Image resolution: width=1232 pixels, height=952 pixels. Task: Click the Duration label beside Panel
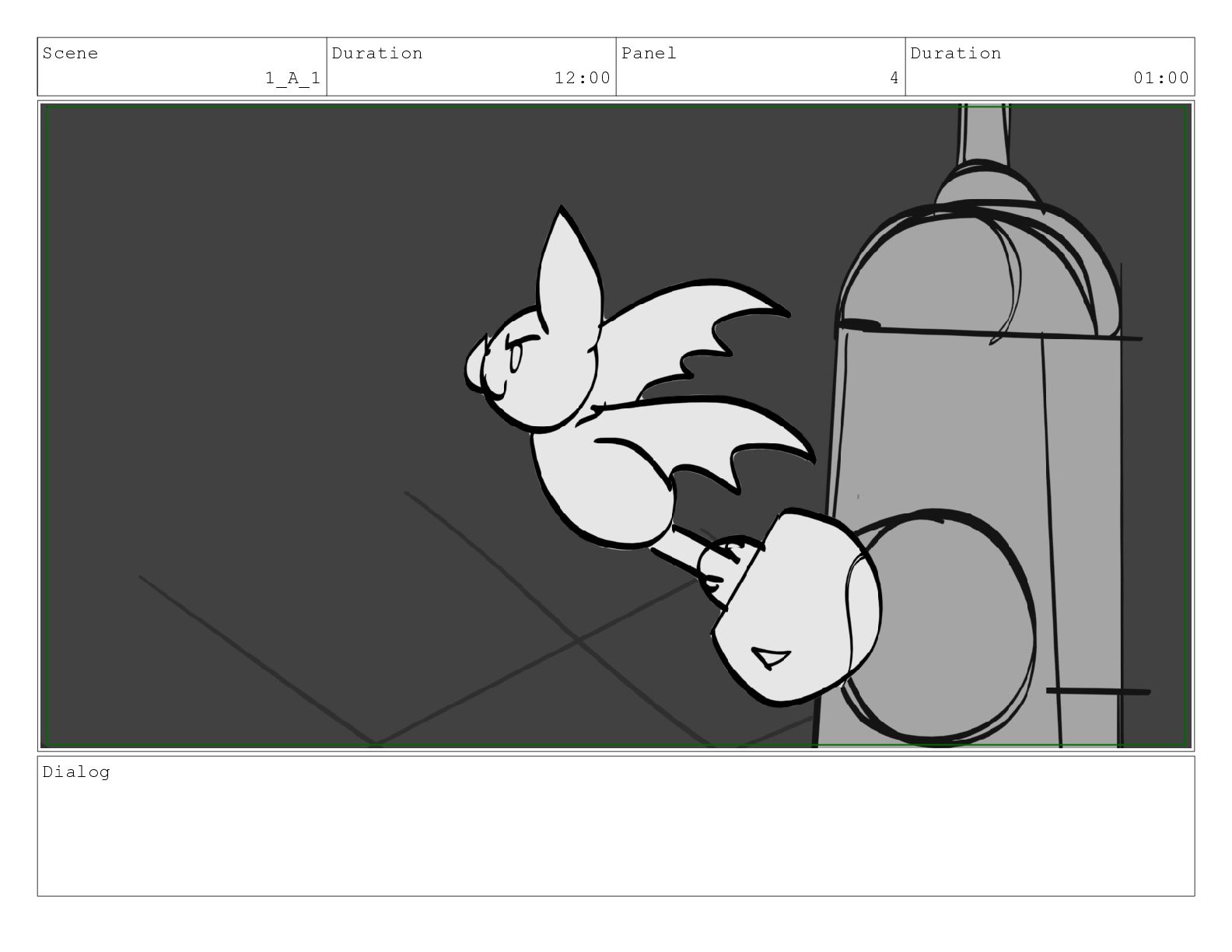point(956,54)
